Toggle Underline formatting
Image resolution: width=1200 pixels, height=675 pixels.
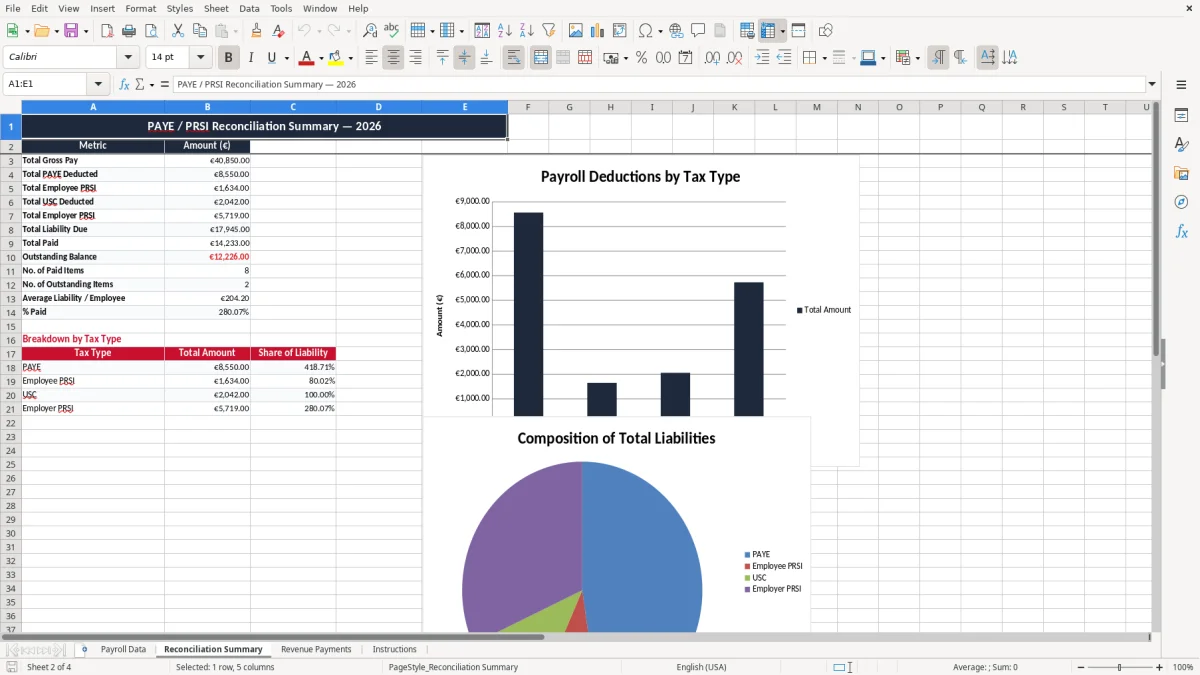point(271,58)
